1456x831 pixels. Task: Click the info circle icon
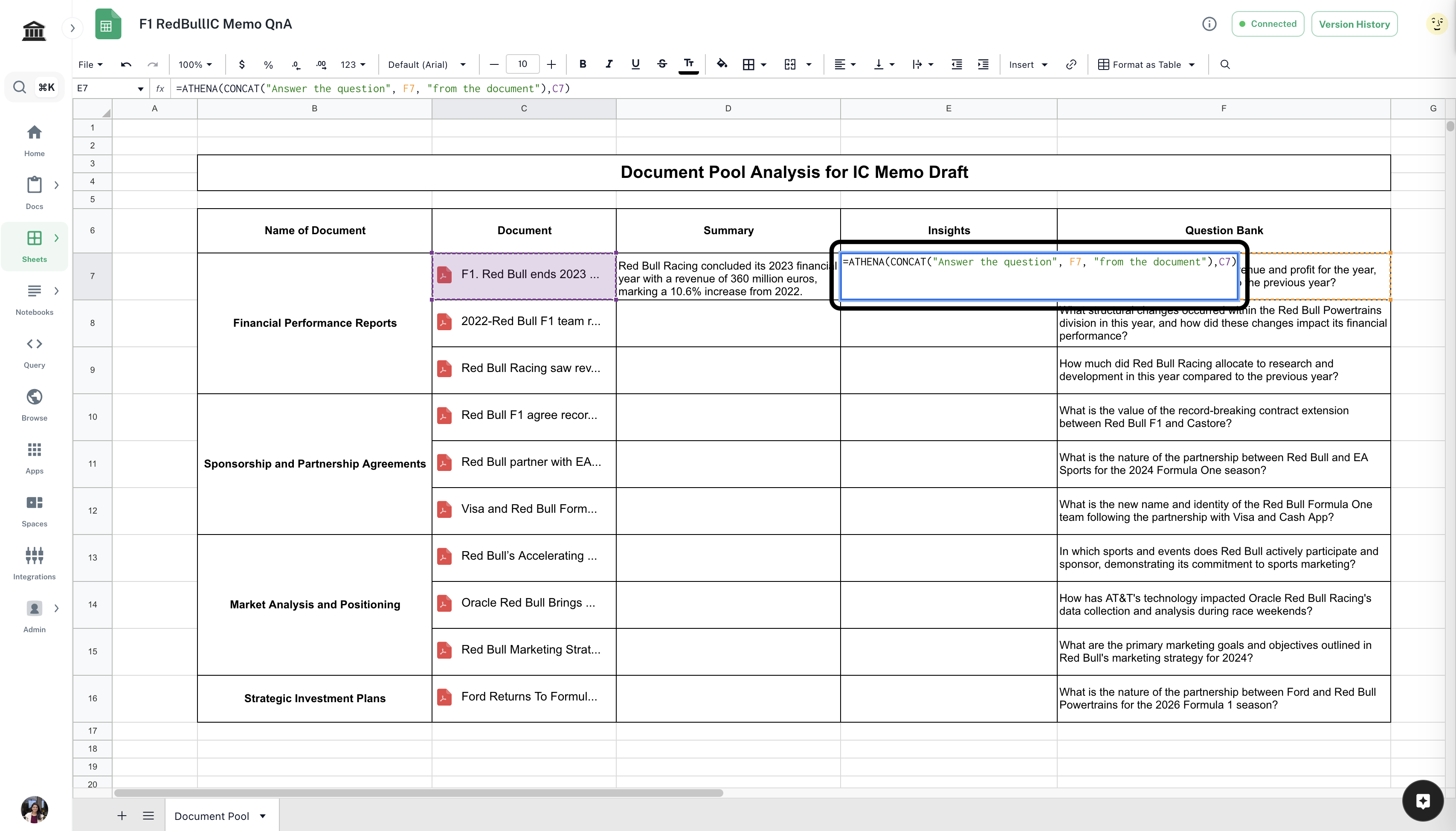point(1209,24)
